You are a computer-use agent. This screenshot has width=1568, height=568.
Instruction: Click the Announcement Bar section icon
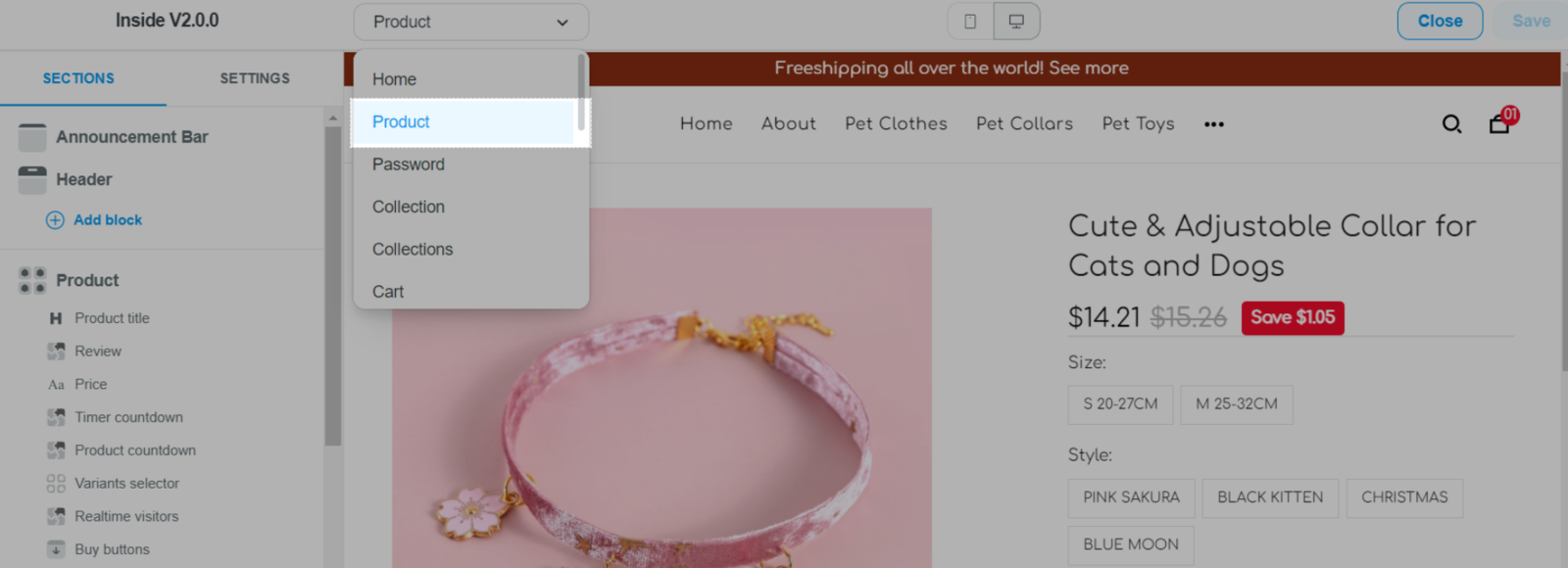pos(32,137)
